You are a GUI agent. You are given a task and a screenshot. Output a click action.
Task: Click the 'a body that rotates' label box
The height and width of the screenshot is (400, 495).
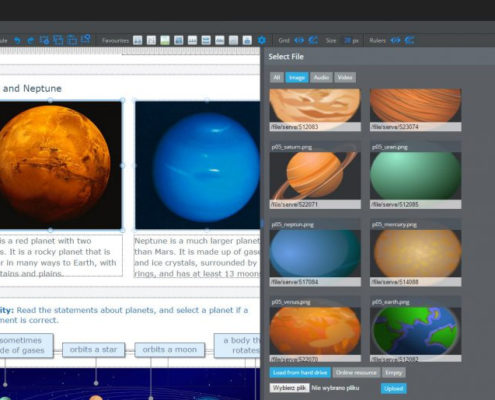point(237,345)
